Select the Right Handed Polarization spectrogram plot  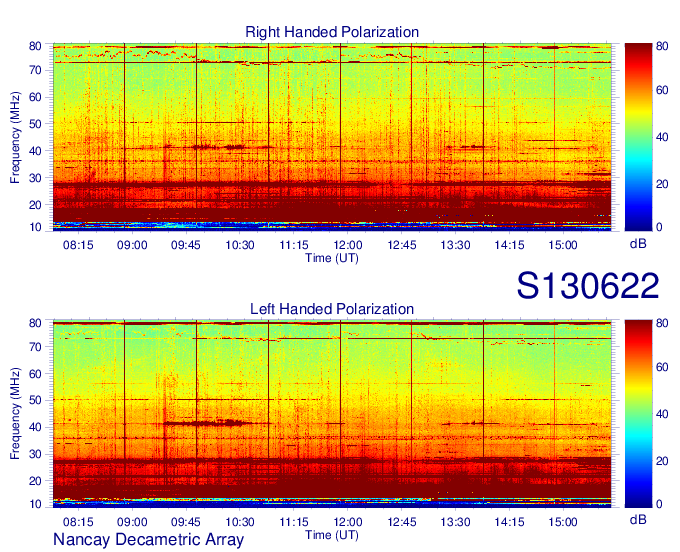tap(332, 137)
